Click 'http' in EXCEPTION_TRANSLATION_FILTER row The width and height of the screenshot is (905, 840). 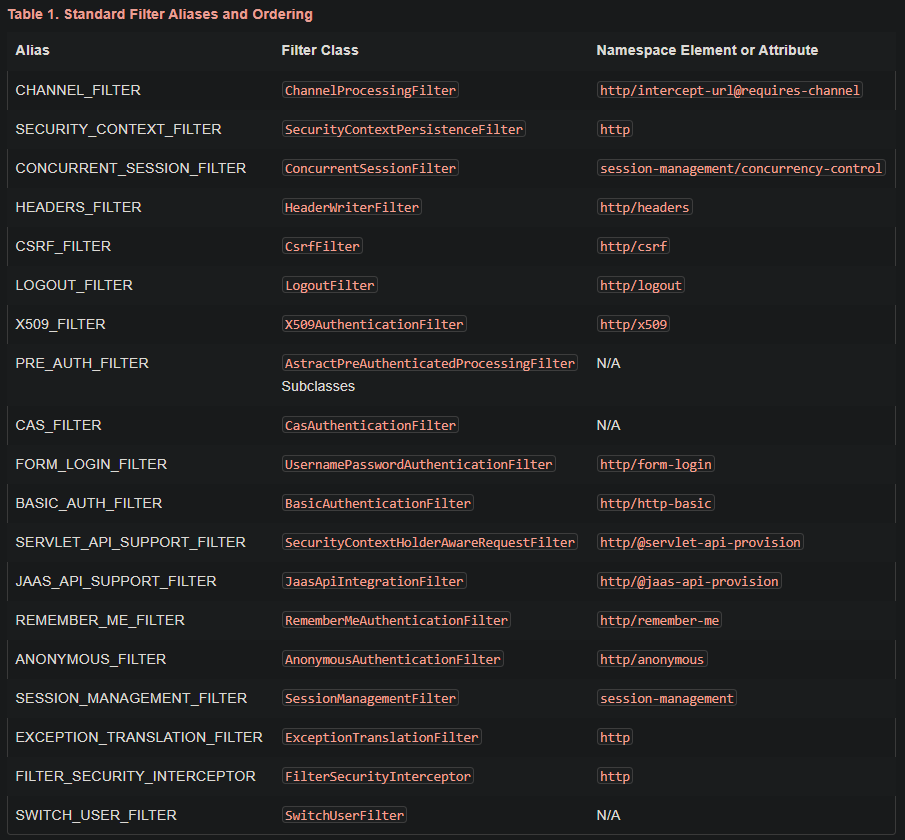click(x=615, y=737)
